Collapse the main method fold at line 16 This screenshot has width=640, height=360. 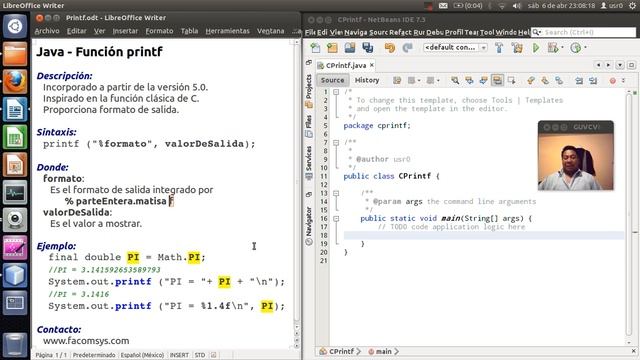[x=336, y=219]
